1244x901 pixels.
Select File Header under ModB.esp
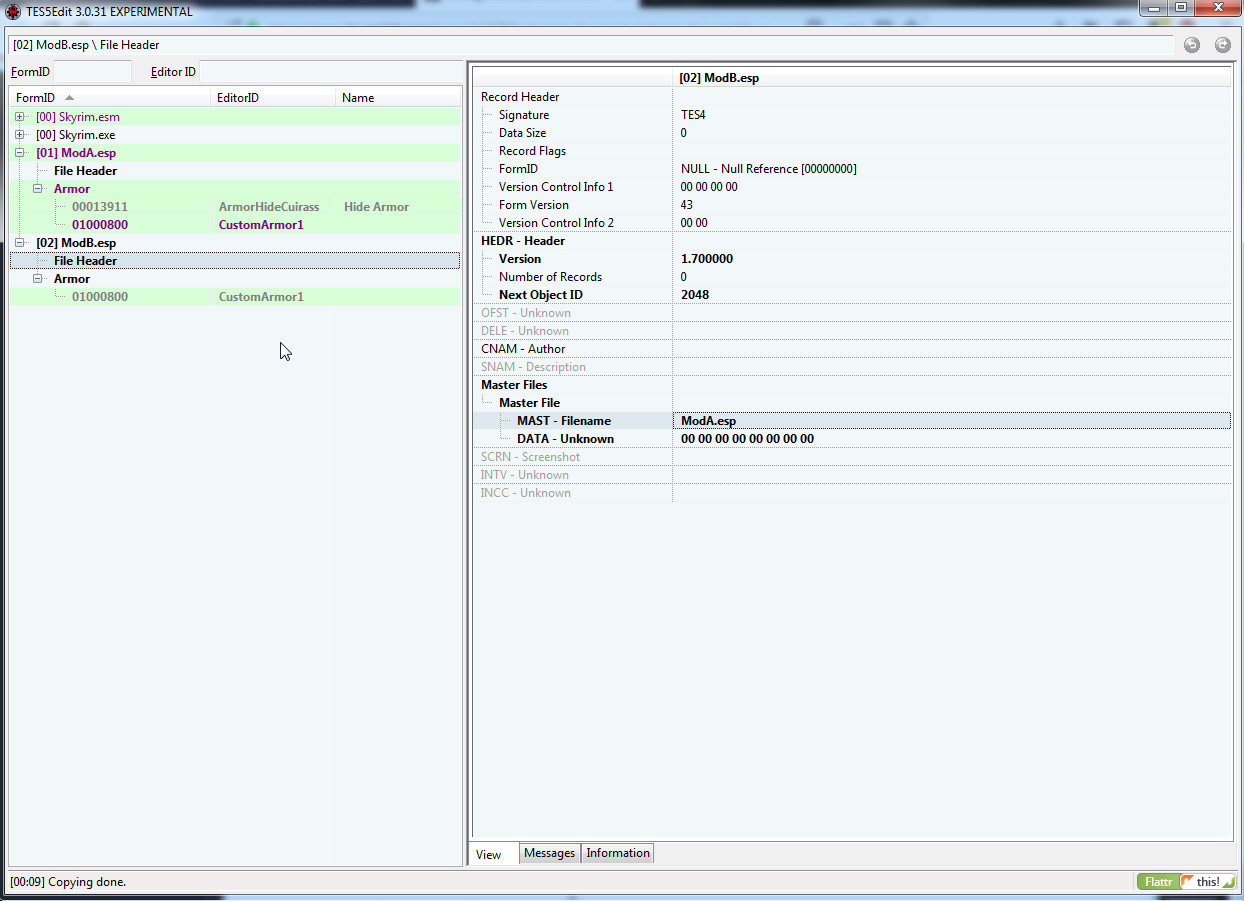(x=235, y=261)
